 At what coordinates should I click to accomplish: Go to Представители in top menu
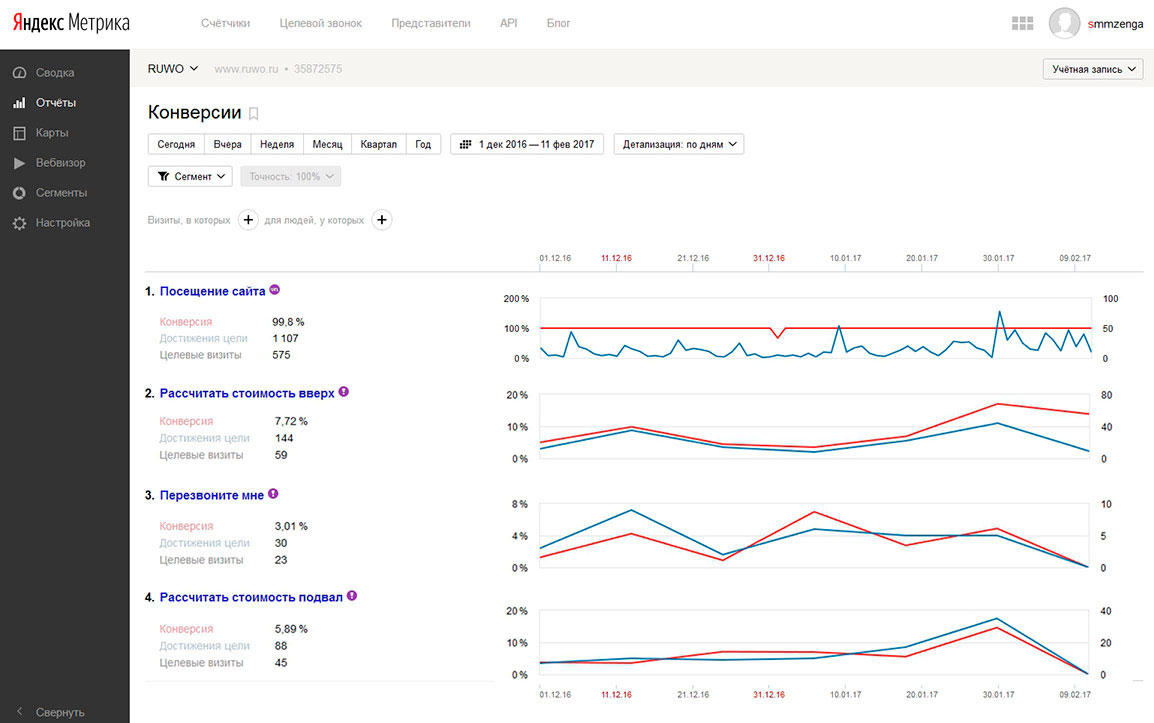[x=430, y=23]
